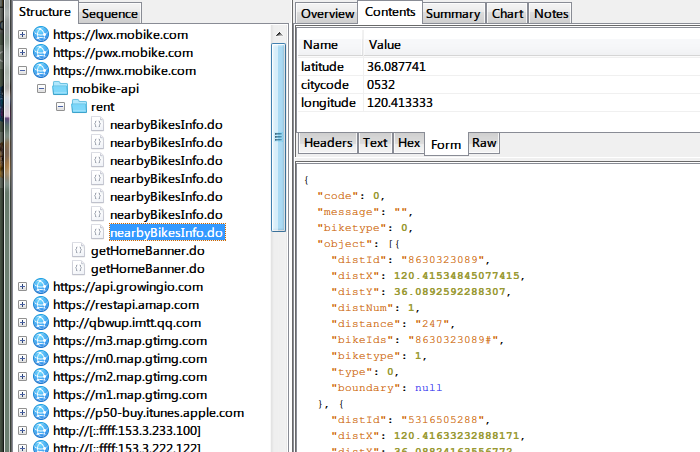The width and height of the screenshot is (700, 452).
Task: Click the globe icon for api.growingio.com
Action: (41, 287)
